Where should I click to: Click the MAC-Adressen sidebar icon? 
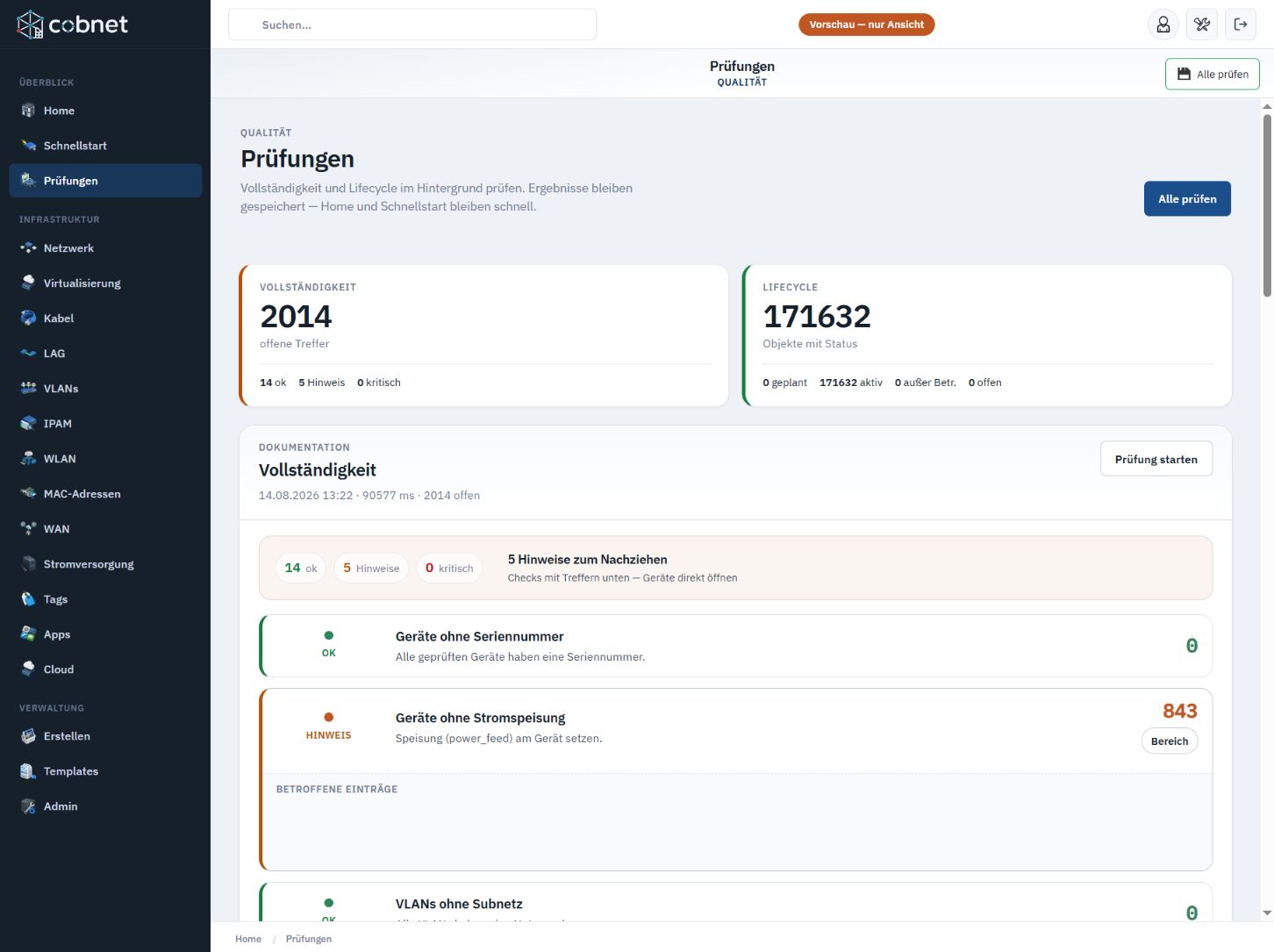point(28,494)
